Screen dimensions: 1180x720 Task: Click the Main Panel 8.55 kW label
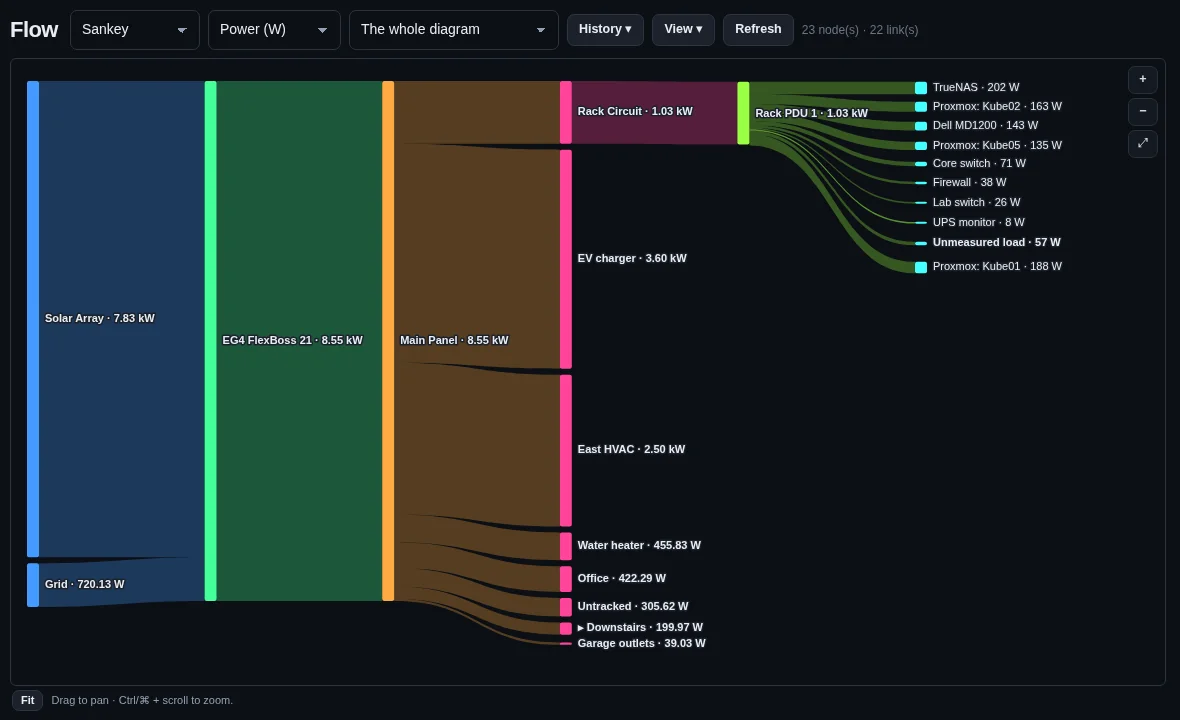coord(454,340)
